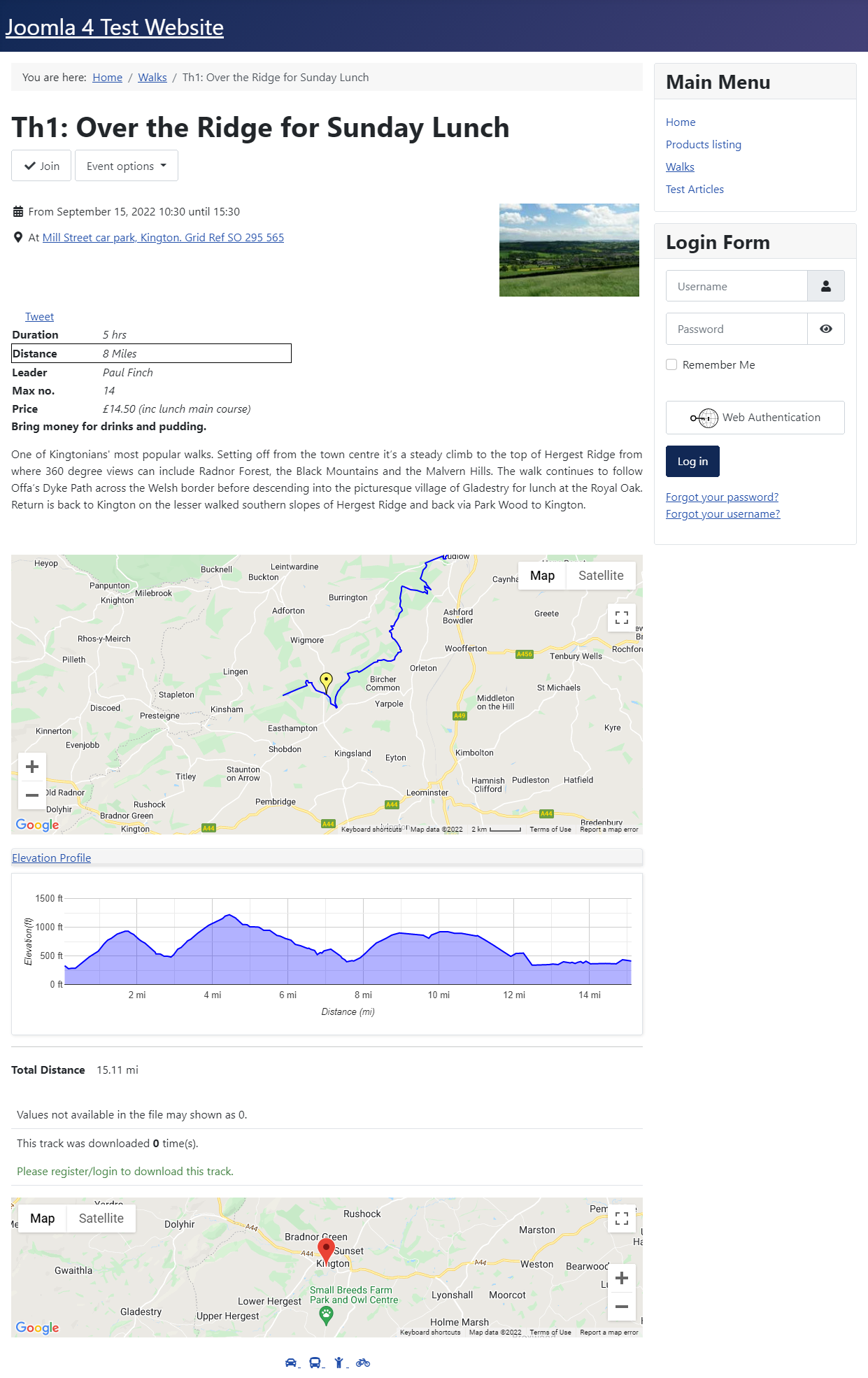This screenshot has width=868, height=1378.
Task: Click the red Kington location pin
Action: coord(326,1249)
